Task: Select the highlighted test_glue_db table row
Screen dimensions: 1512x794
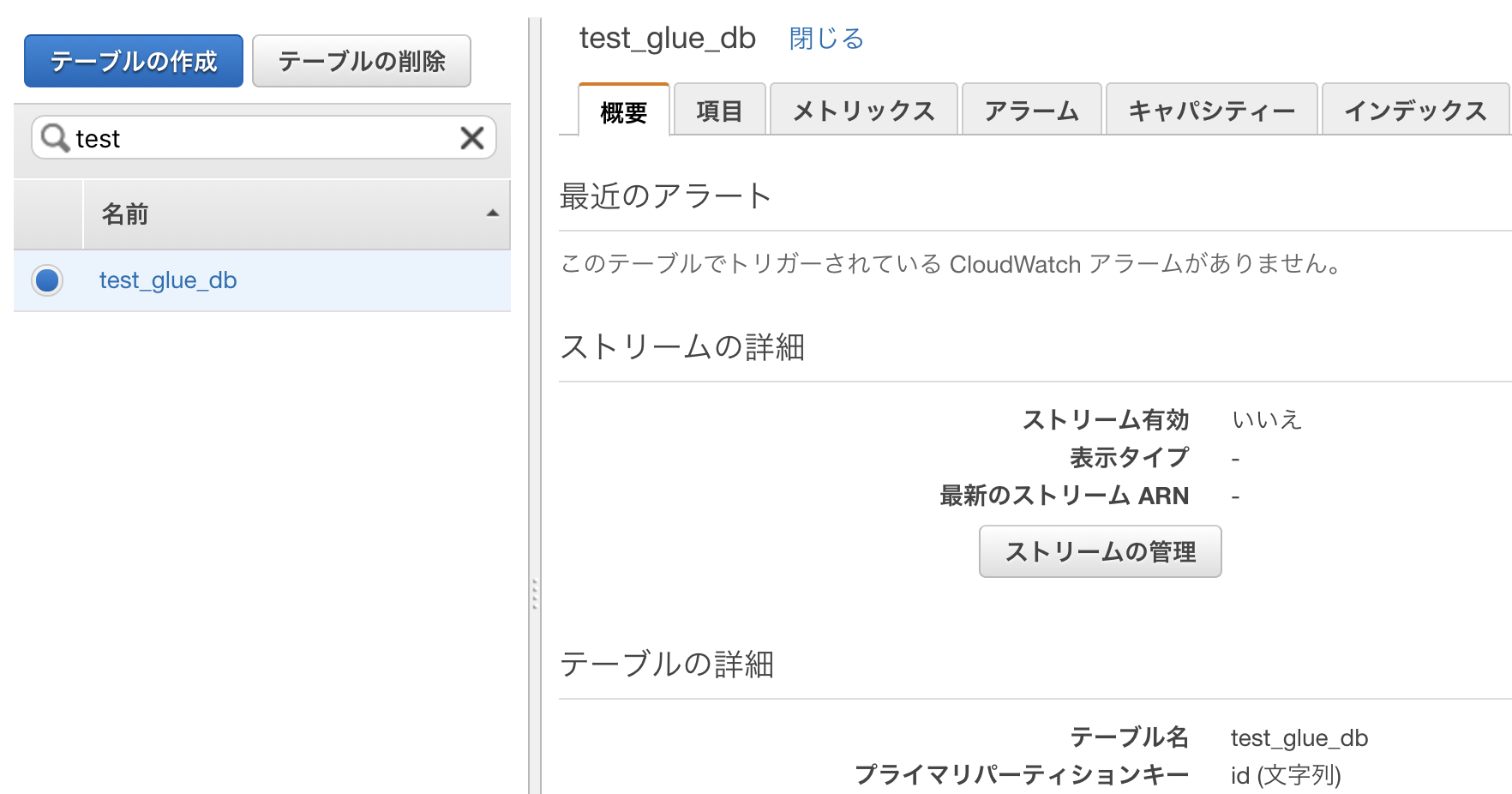Action: tap(257, 280)
